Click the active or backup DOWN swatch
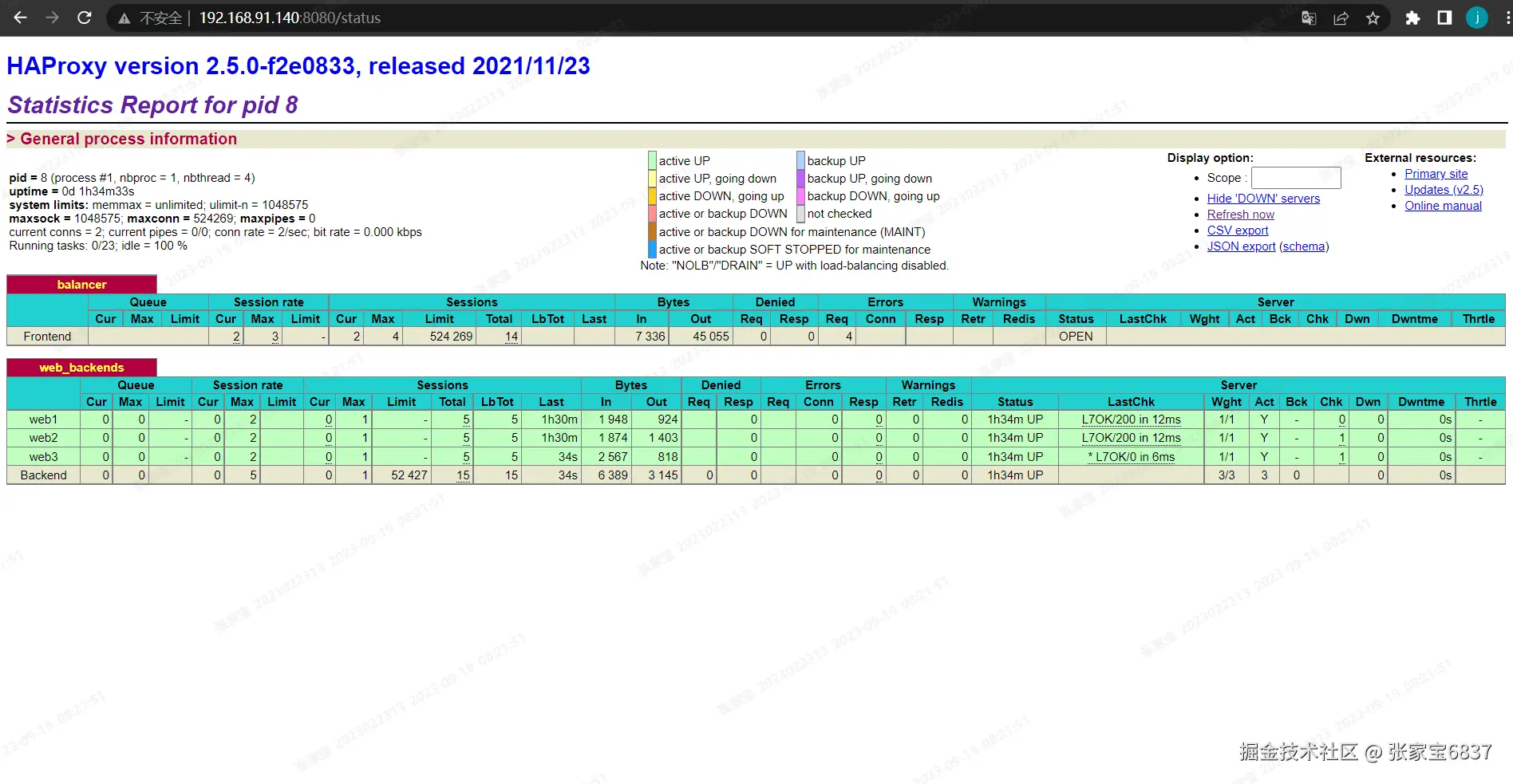1513x784 pixels. [x=652, y=214]
